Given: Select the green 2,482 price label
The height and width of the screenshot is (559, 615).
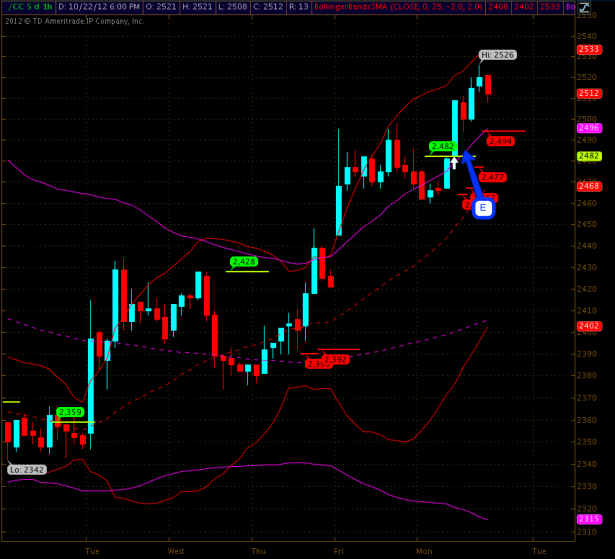Looking at the screenshot, I should coord(443,147).
